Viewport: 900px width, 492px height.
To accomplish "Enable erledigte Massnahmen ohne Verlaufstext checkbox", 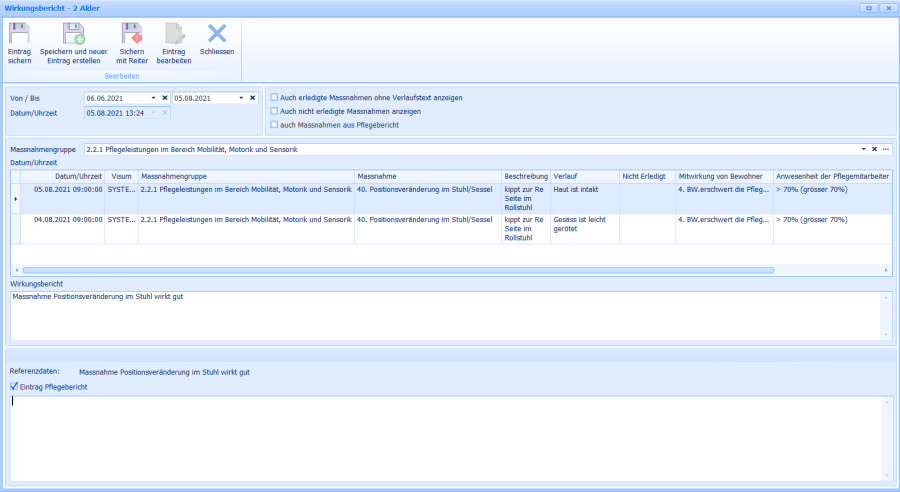I will [x=275, y=98].
